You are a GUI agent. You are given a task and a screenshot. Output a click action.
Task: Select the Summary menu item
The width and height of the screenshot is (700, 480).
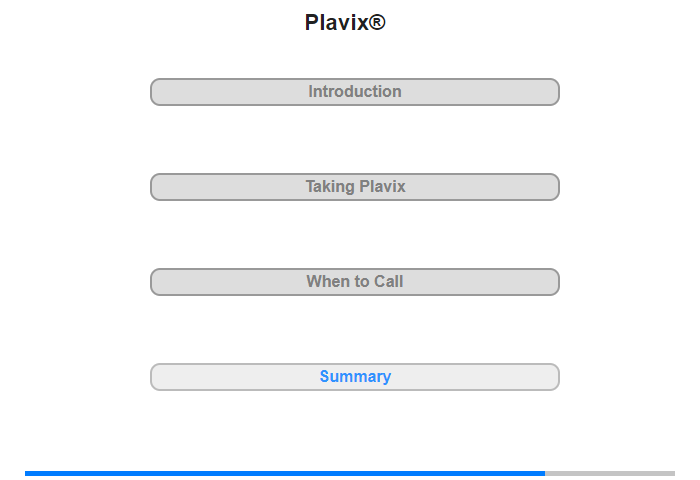pos(355,377)
